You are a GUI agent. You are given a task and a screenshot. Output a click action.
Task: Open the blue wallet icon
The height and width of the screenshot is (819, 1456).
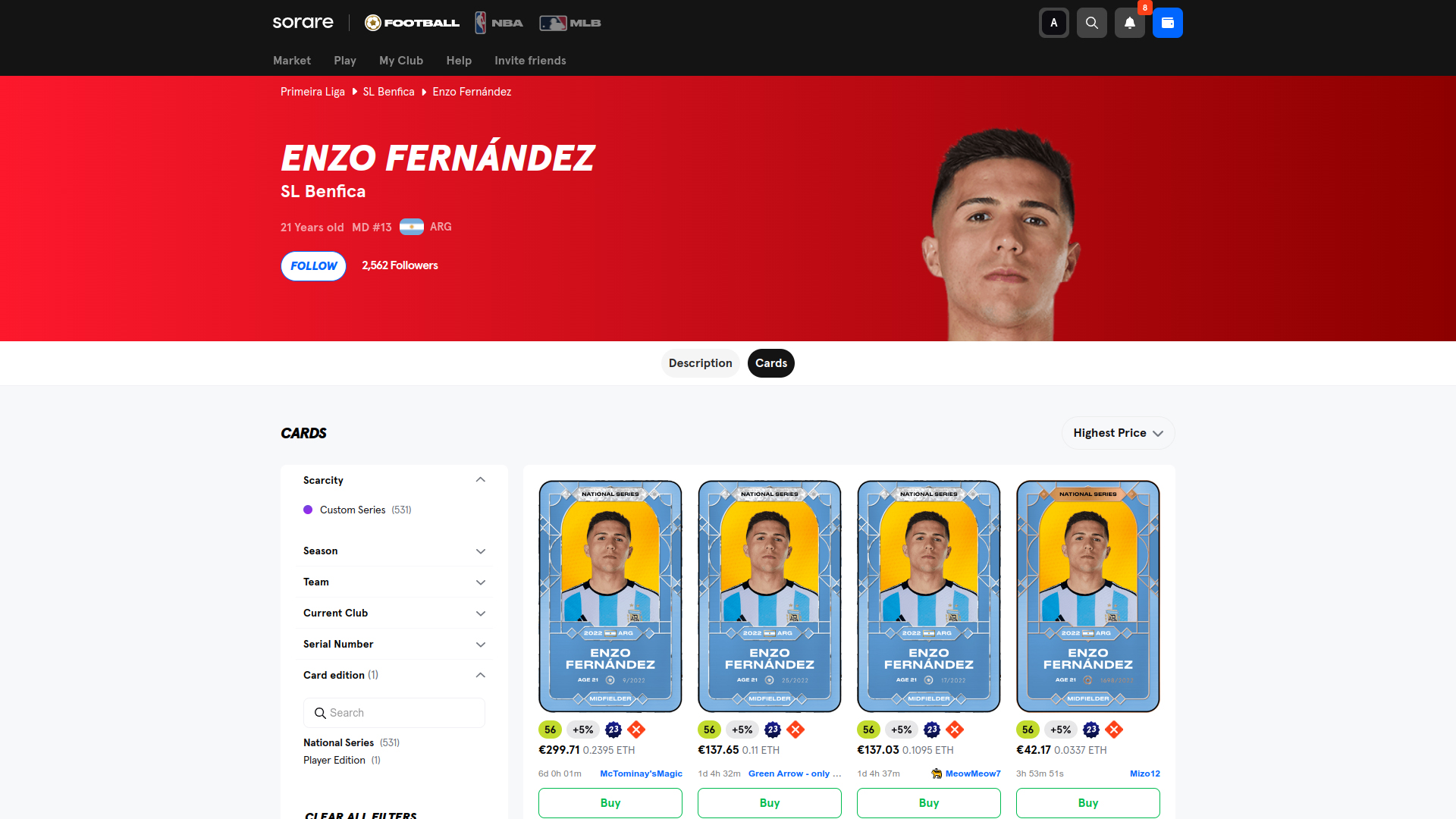click(1167, 23)
